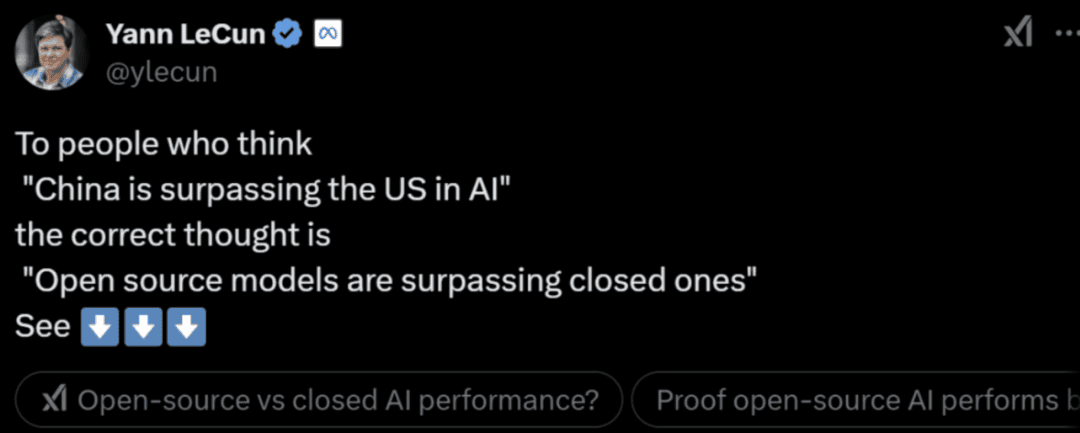Open Grok explain icon at top right
Screen dimensions: 1080x433
pyautogui.click(x=1019, y=33)
